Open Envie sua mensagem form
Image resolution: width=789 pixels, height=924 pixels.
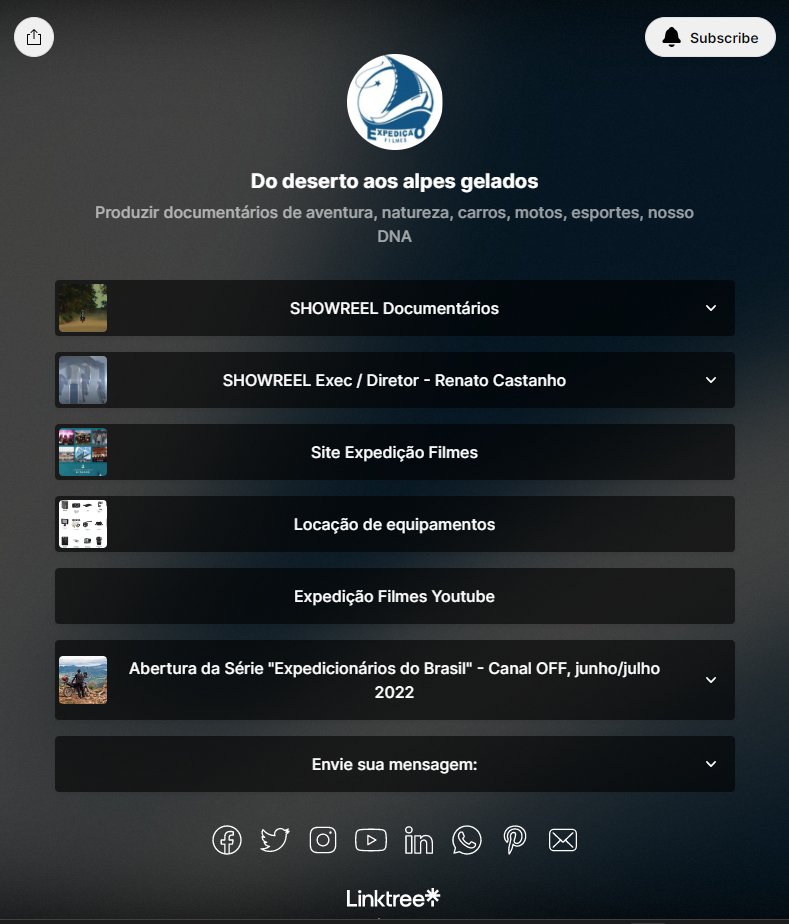point(394,764)
